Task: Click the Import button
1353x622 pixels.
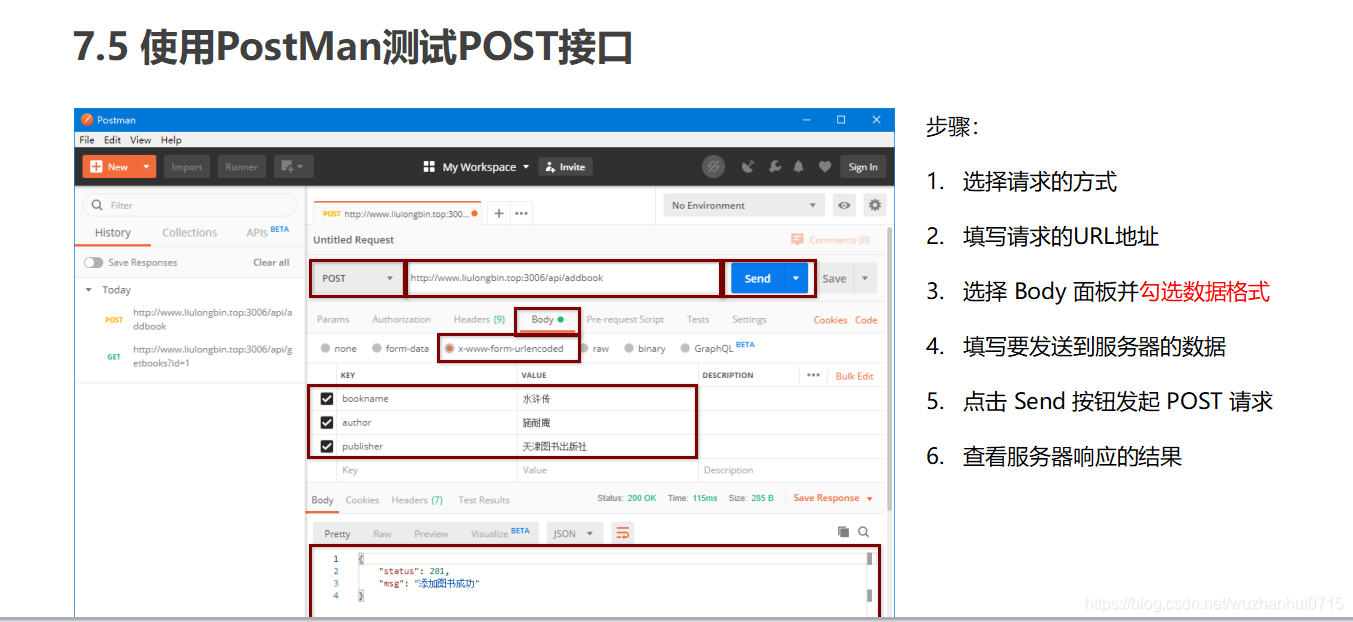Action: (x=187, y=167)
